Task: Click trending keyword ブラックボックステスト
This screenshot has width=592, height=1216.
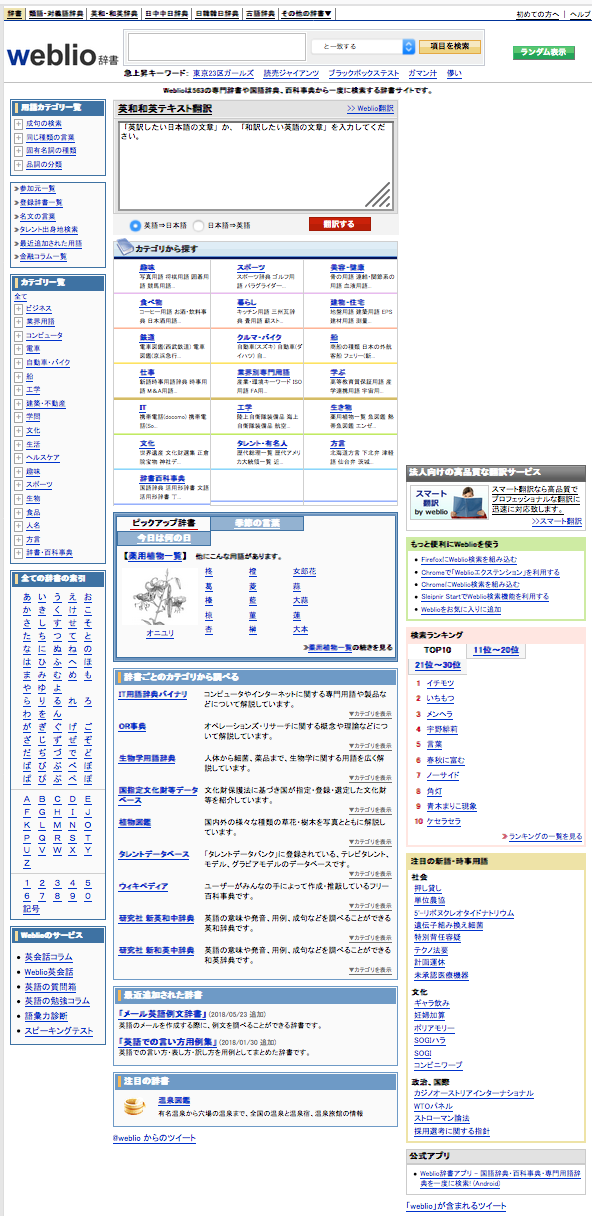Action: coord(364,73)
